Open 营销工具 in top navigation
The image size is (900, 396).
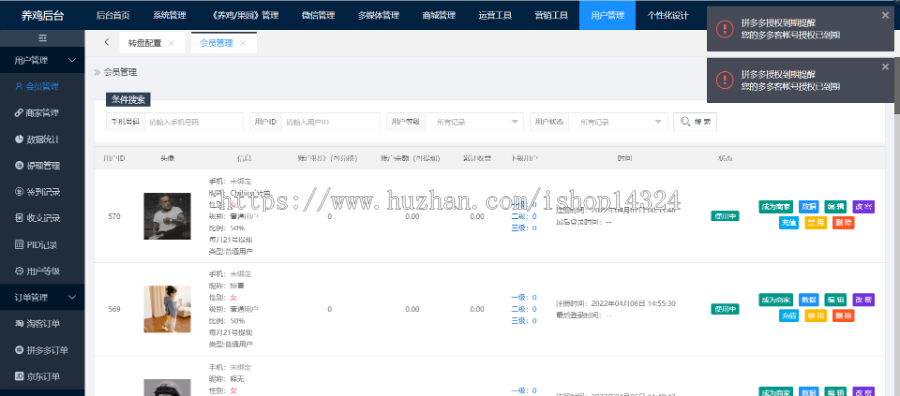pyautogui.click(x=551, y=15)
